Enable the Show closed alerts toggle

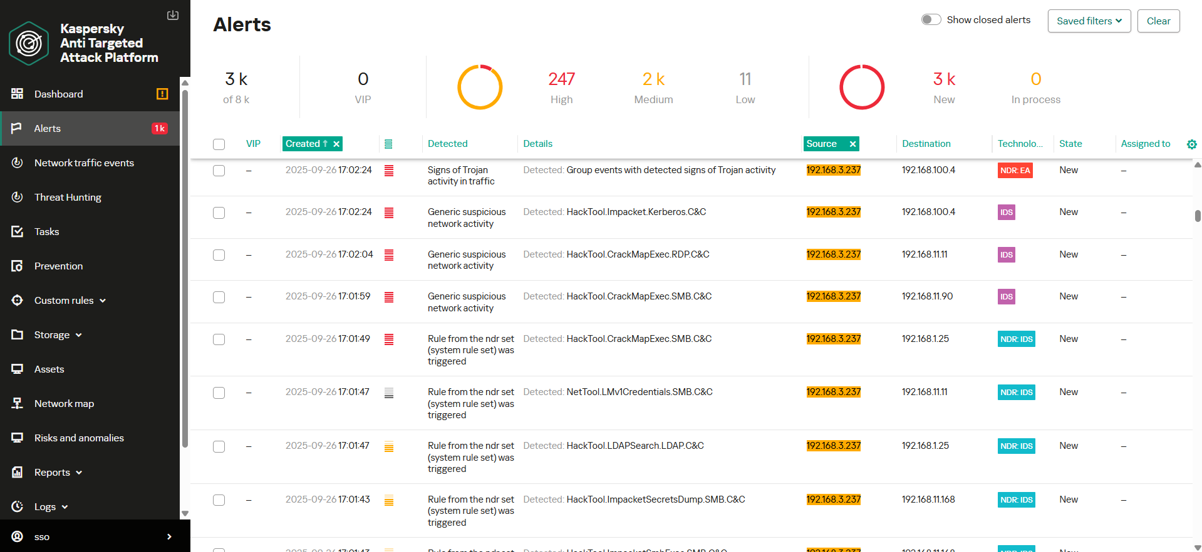tap(930, 20)
